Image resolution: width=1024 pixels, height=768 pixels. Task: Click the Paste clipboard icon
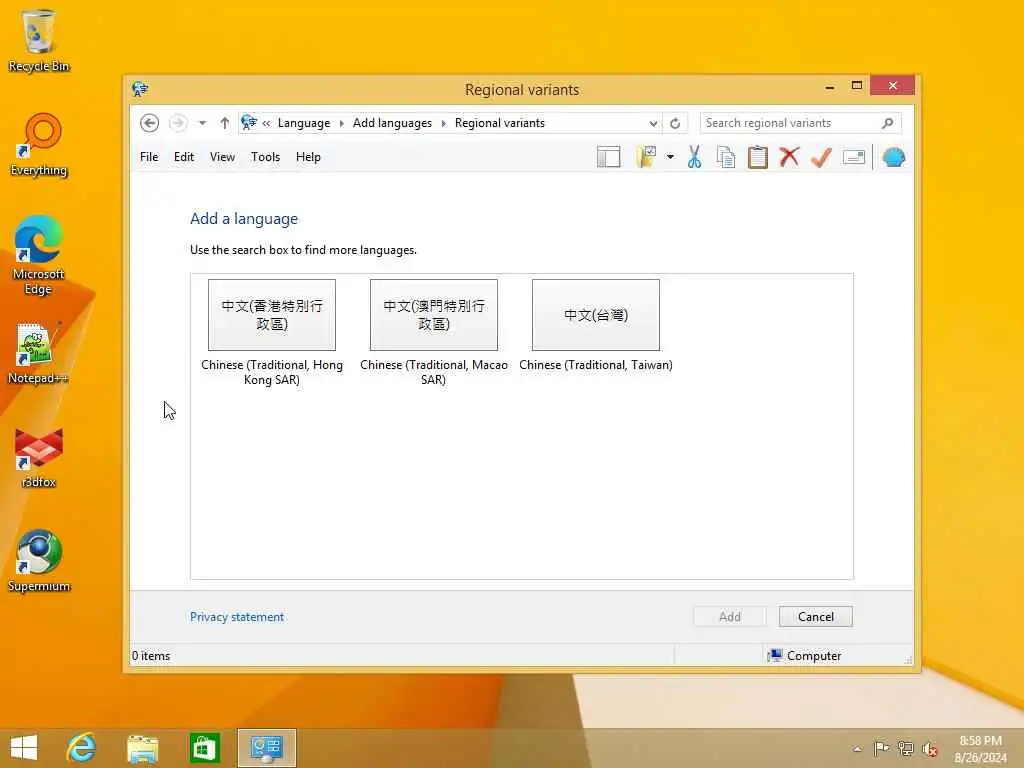tap(758, 157)
